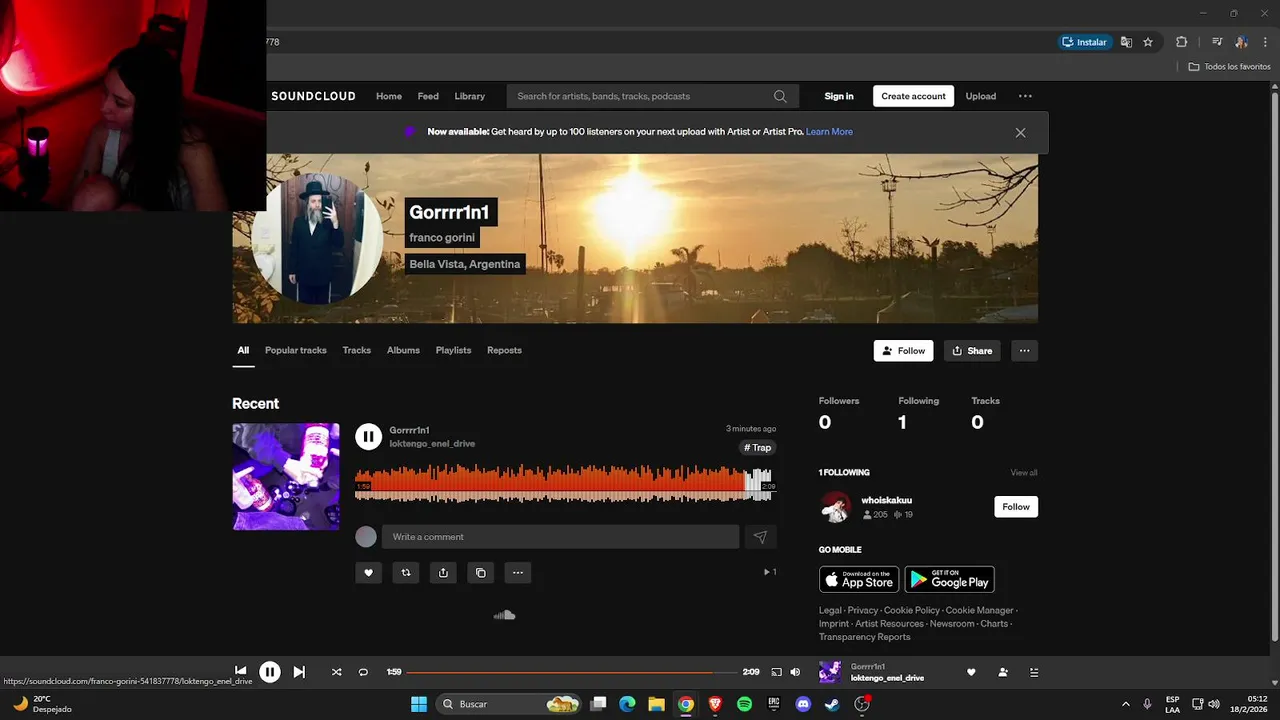1280x720 pixels.
Task: Click the Trap genre tag
Action: coord(758,448)
